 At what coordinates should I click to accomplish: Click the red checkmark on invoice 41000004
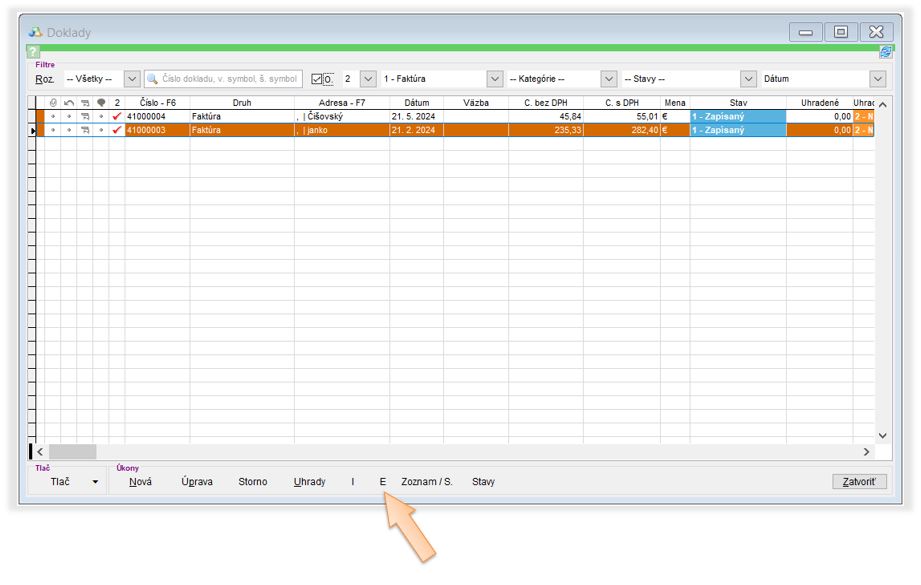[x=117, y=117]
